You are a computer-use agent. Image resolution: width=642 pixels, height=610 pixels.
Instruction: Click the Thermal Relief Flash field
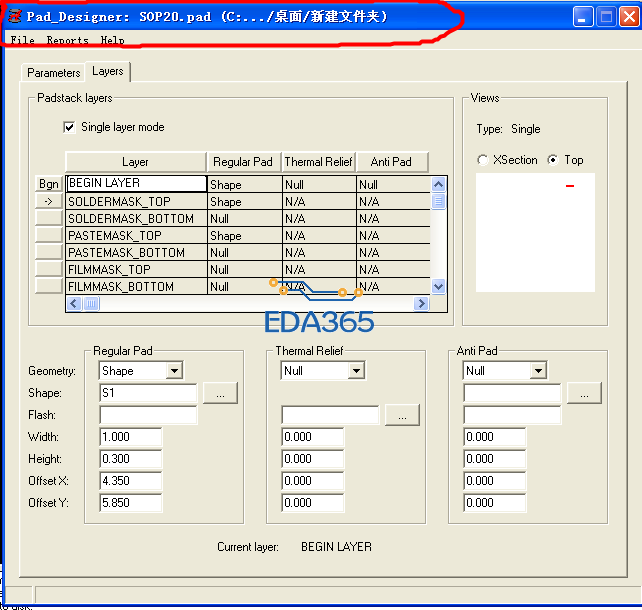330,415
